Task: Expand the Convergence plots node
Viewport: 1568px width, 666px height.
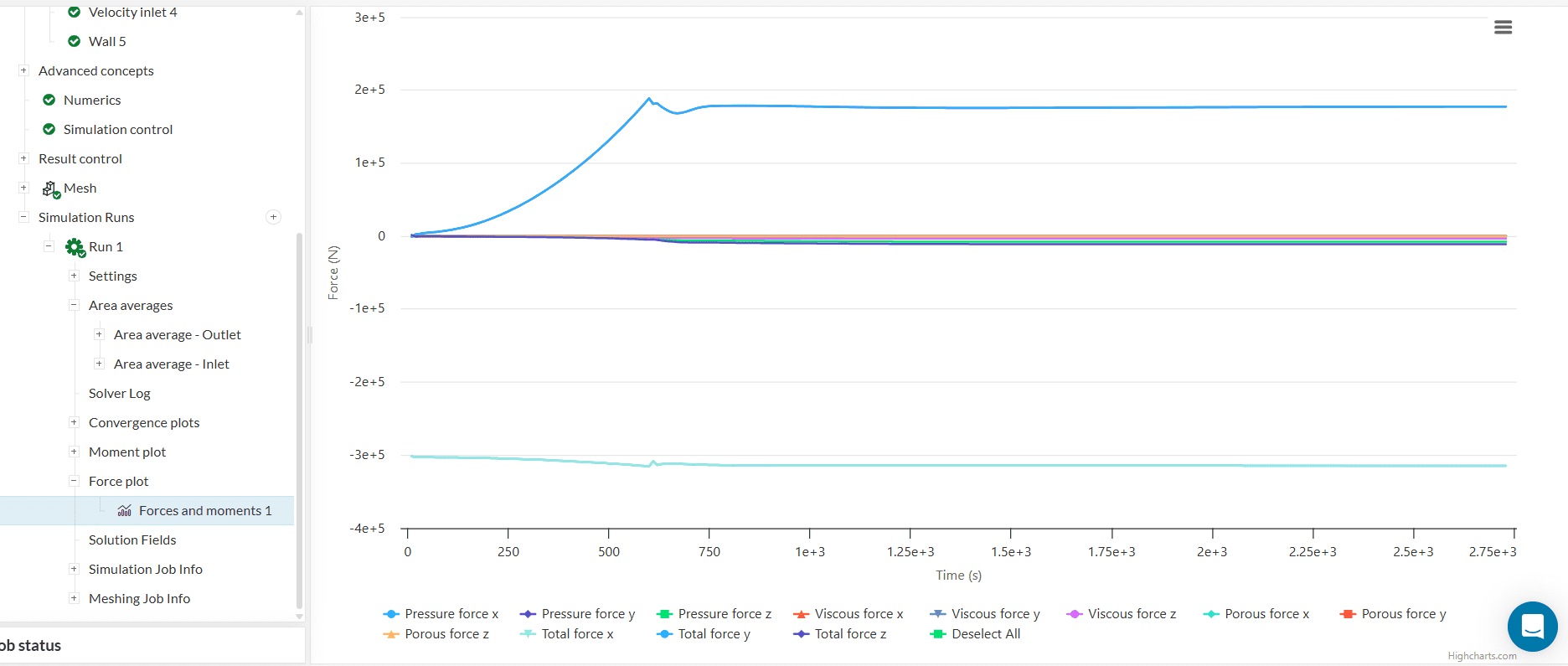Action: coord(74,423)
